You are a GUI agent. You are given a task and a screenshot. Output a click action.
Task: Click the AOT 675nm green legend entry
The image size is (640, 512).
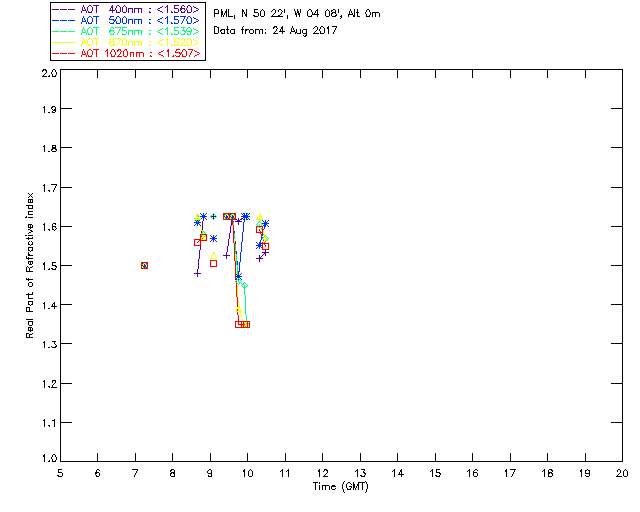[127, 31]
